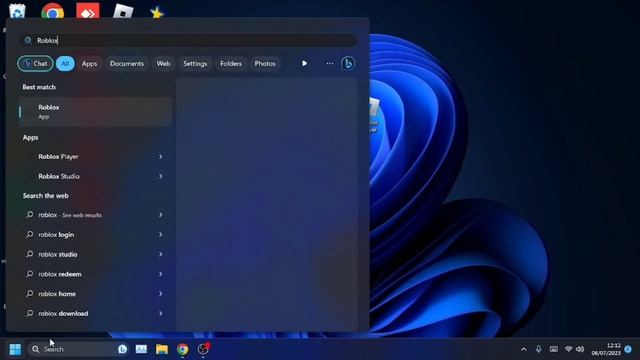
Task: Select Chrome desktop shortcut icon
Action: tap(53, 11)
